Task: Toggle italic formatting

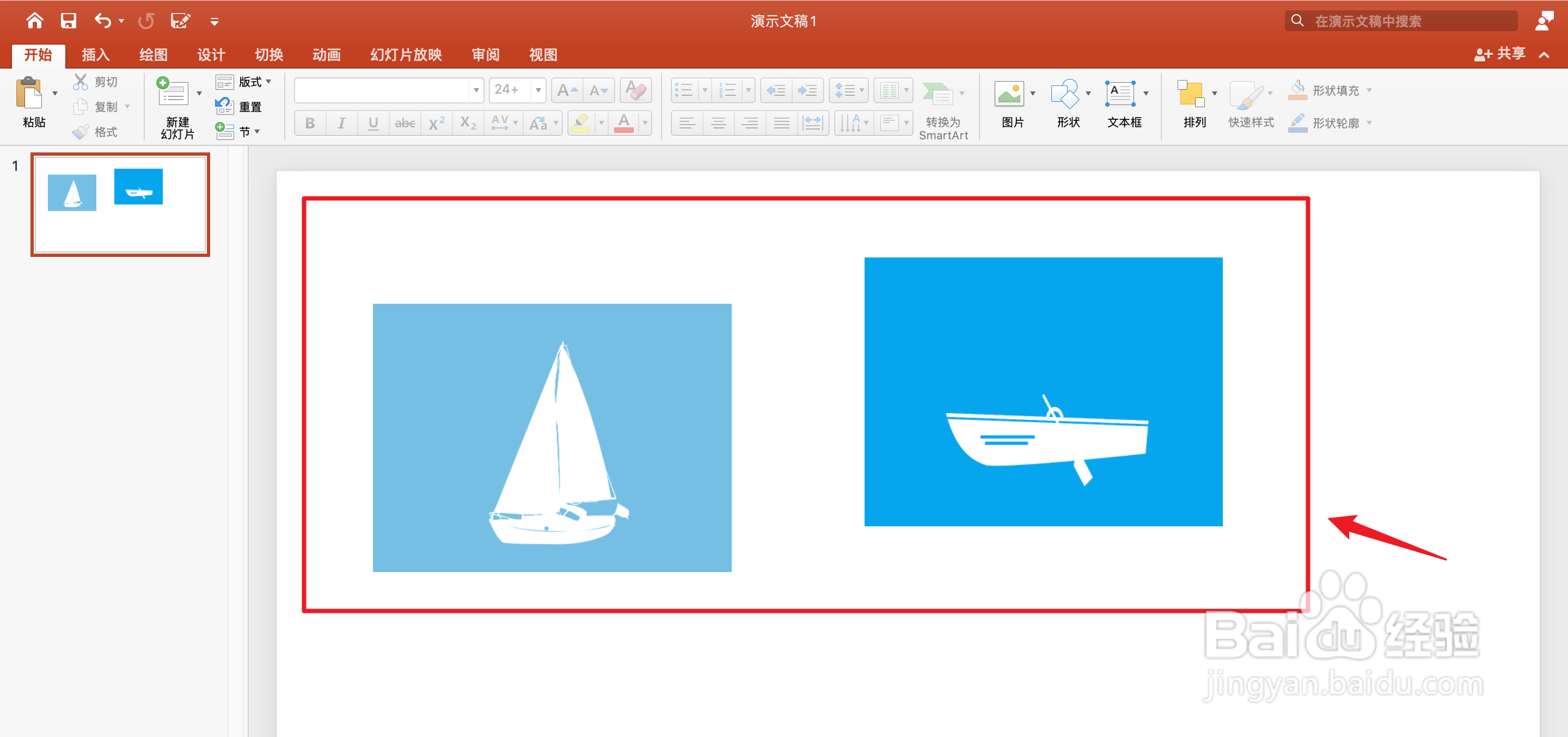Action: click(x=341, y=124)
